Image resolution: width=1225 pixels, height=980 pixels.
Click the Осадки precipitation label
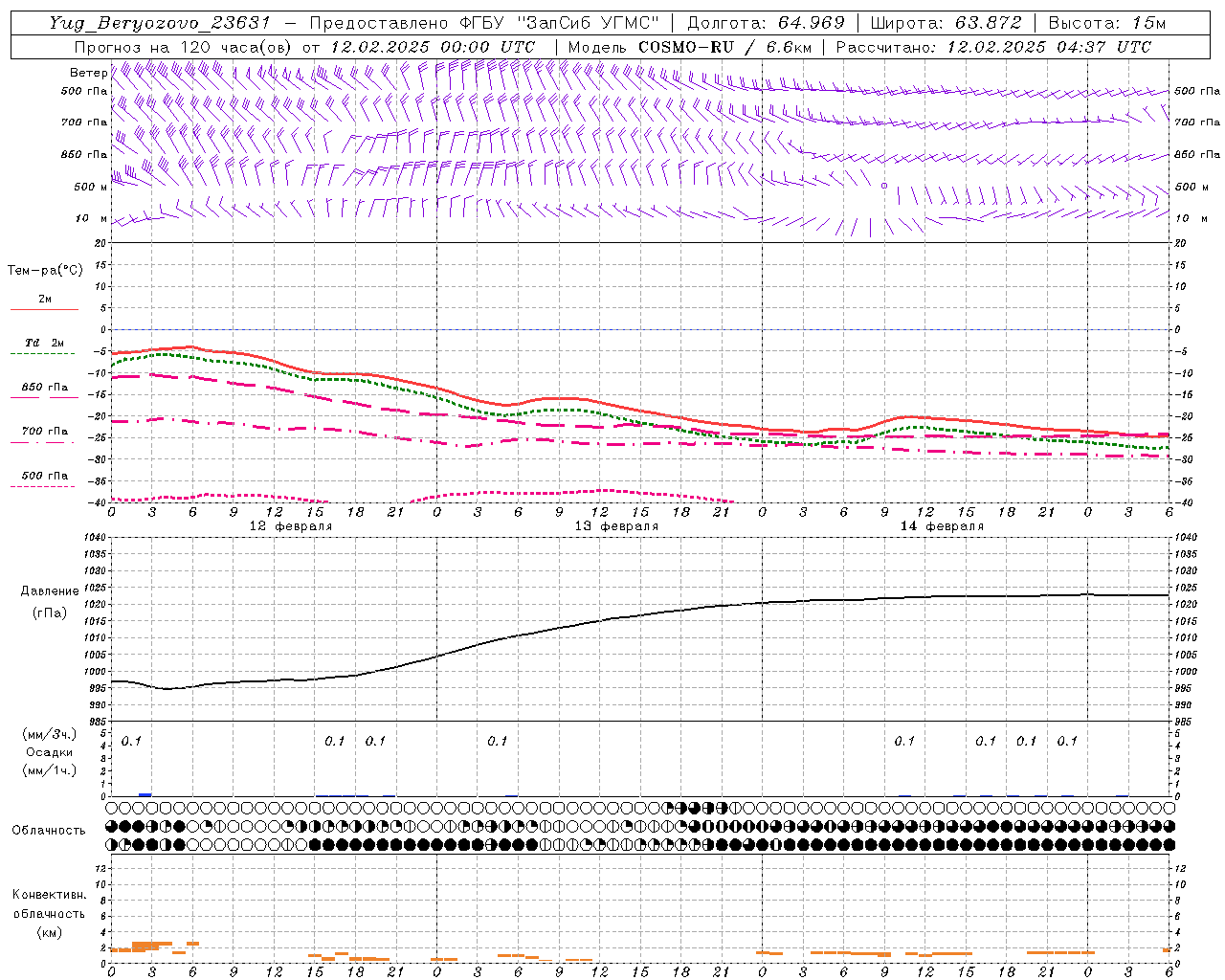click(x=50, y=752)
